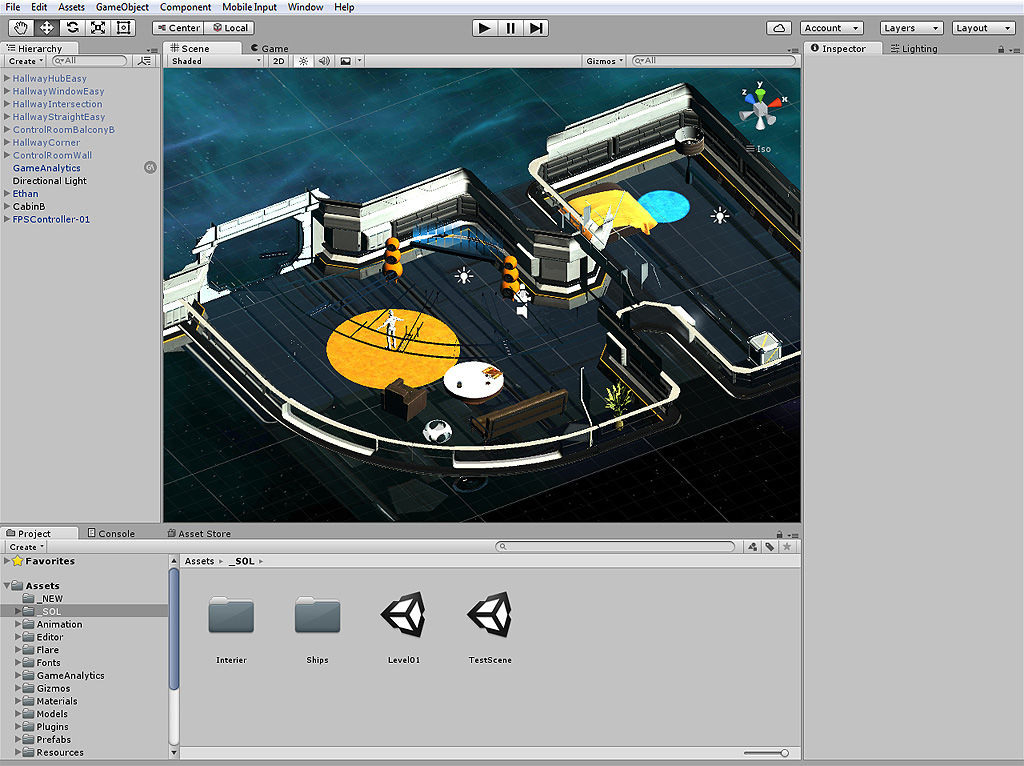Open the Layout dropdown
The height and width of the screenshot is (766, 1024).
tap(983, 28)
